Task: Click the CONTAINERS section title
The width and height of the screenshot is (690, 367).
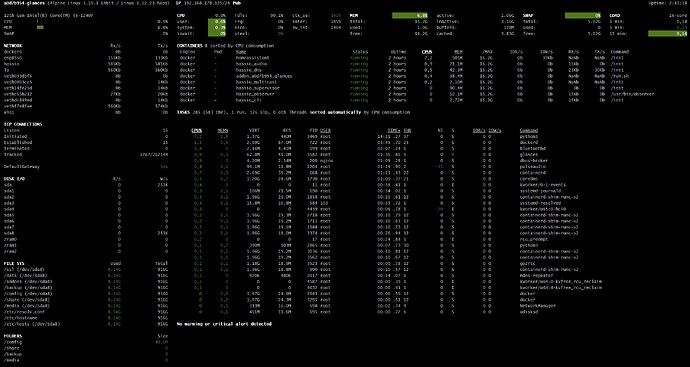Action: tap(190, 45)
